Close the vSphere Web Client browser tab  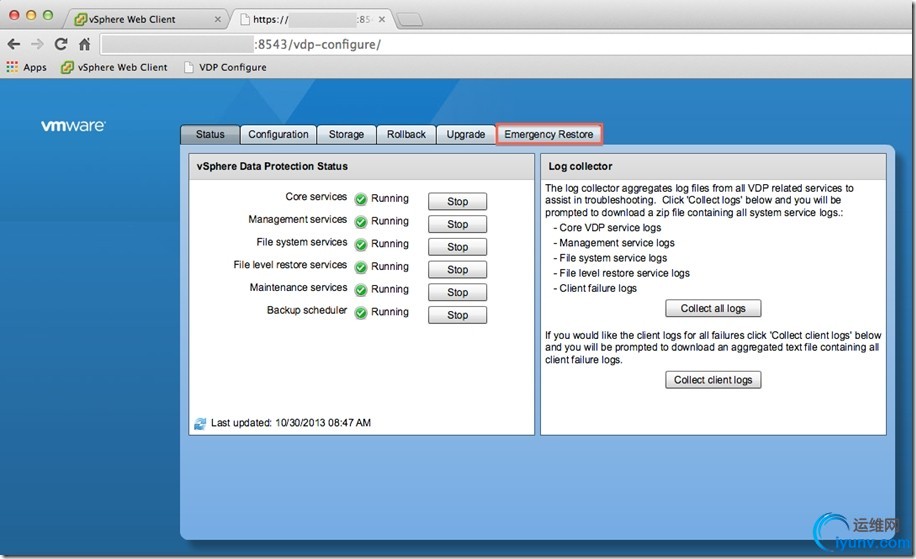[217, 19]
